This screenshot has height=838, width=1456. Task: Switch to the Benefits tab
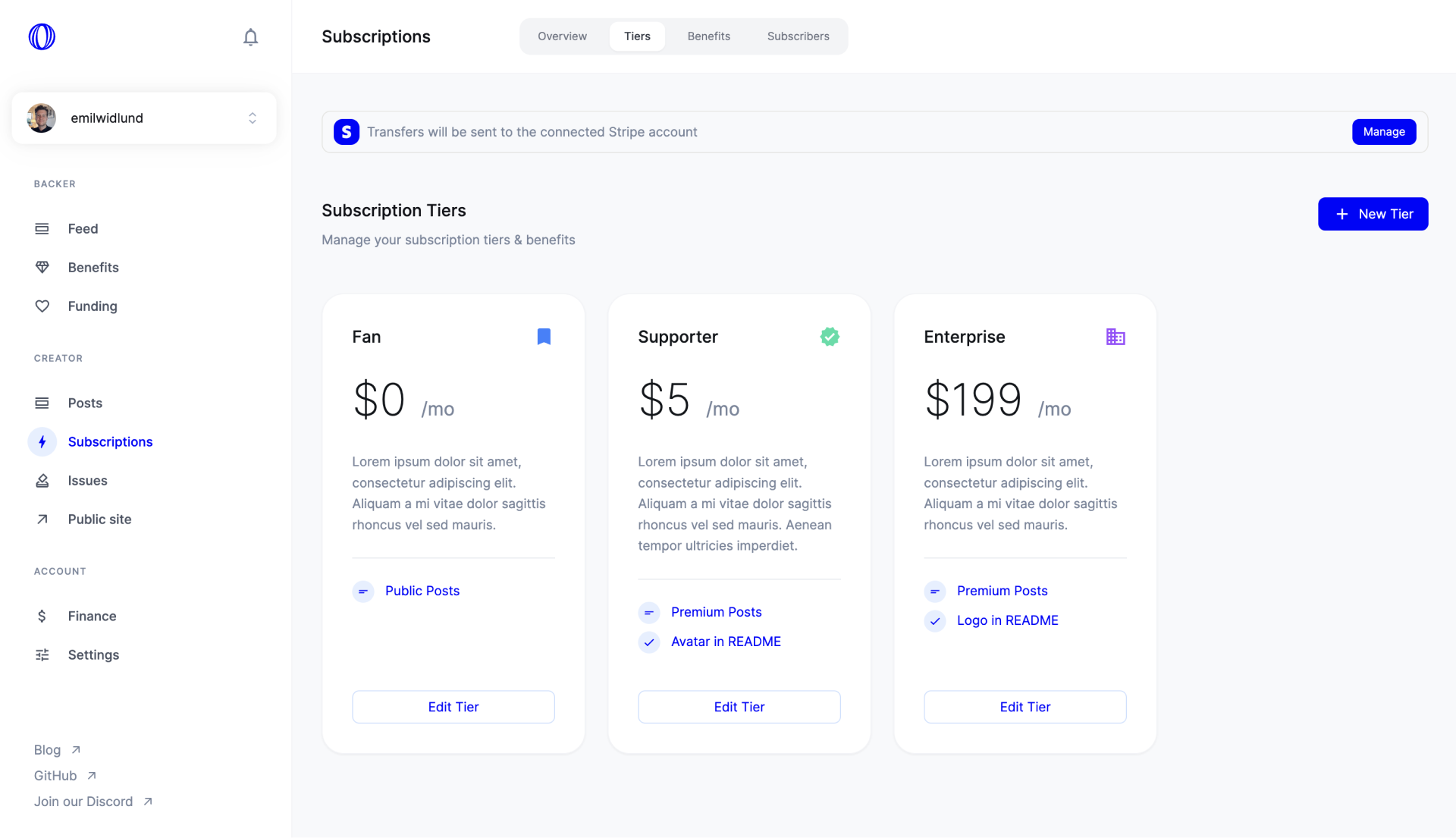pos(709,37)
